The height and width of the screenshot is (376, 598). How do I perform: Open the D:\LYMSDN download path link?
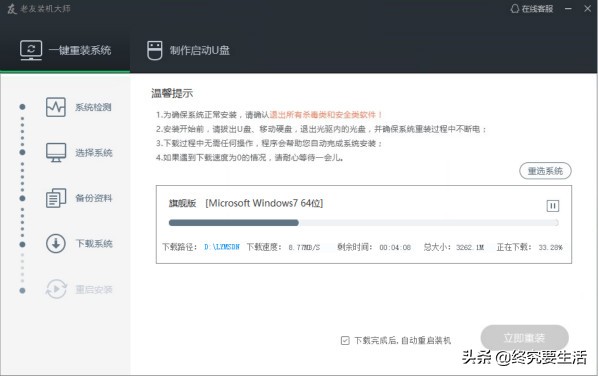click(x=222, y=247)
